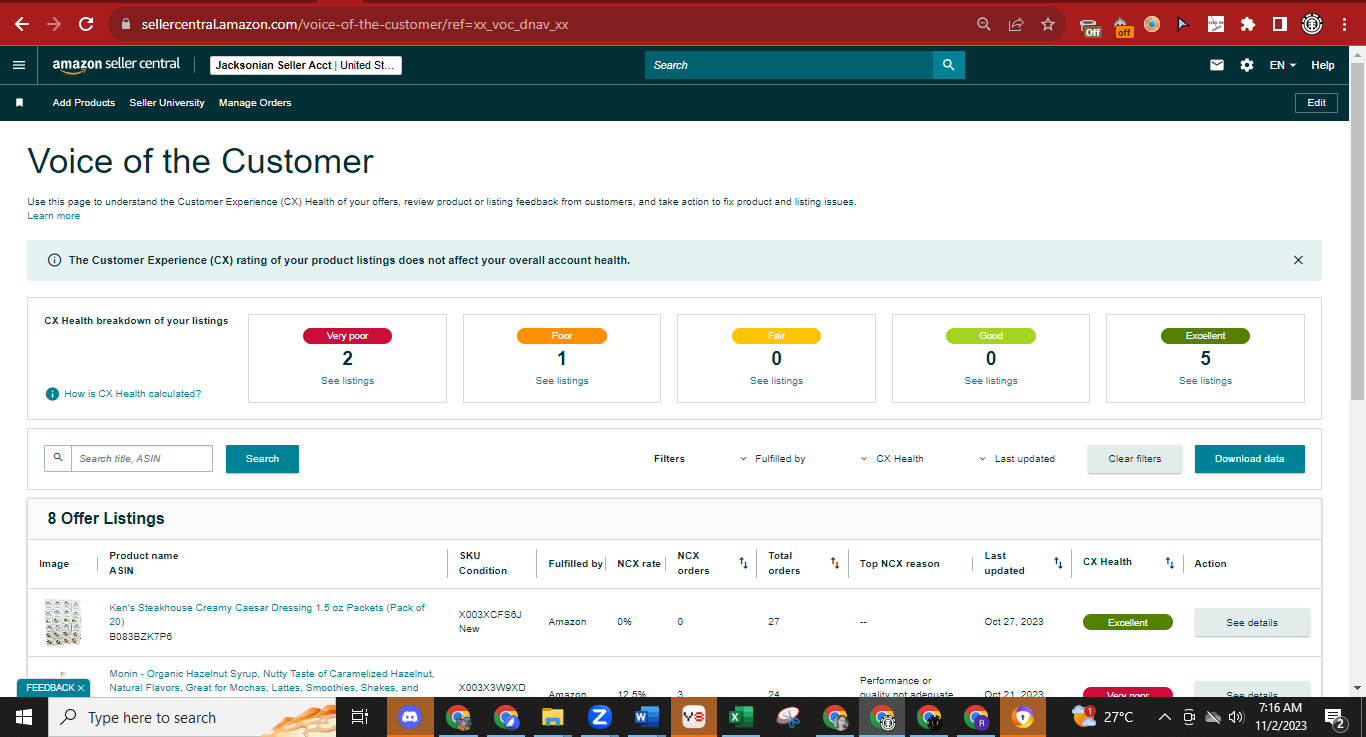Dismiss the CX rating info banner
The image size is (1366, 737).
[1298, 260]
